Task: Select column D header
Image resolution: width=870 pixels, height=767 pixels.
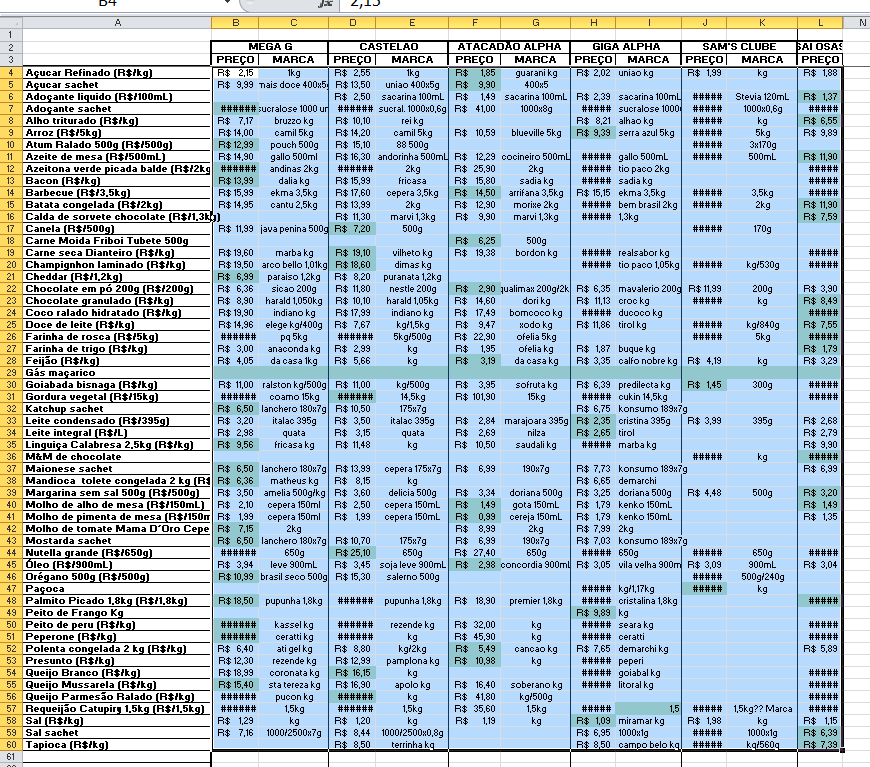Action: pyautogui.click(x=352, y=23)
